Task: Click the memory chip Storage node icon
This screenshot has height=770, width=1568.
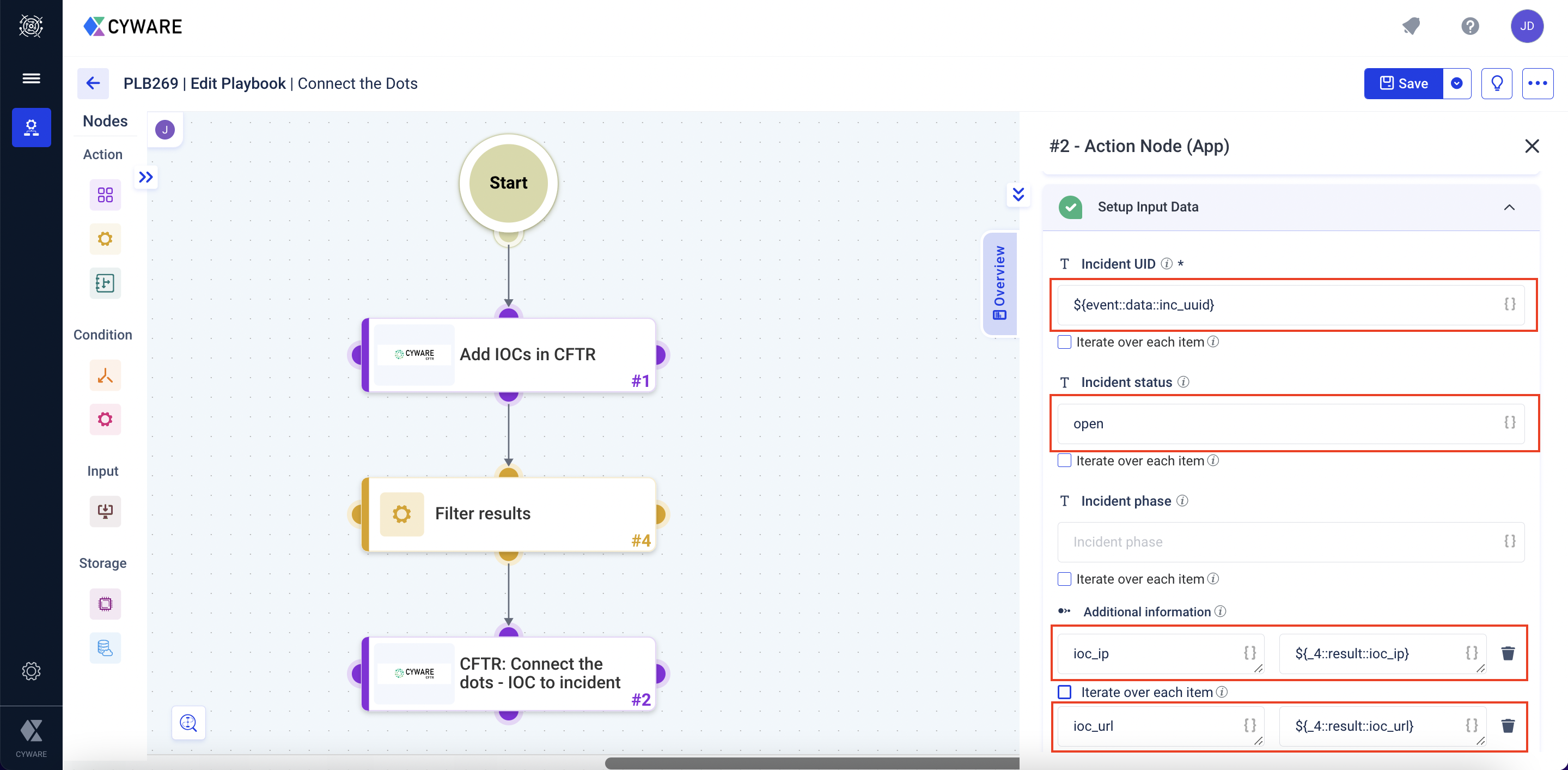Action: (x=105, y=604)
